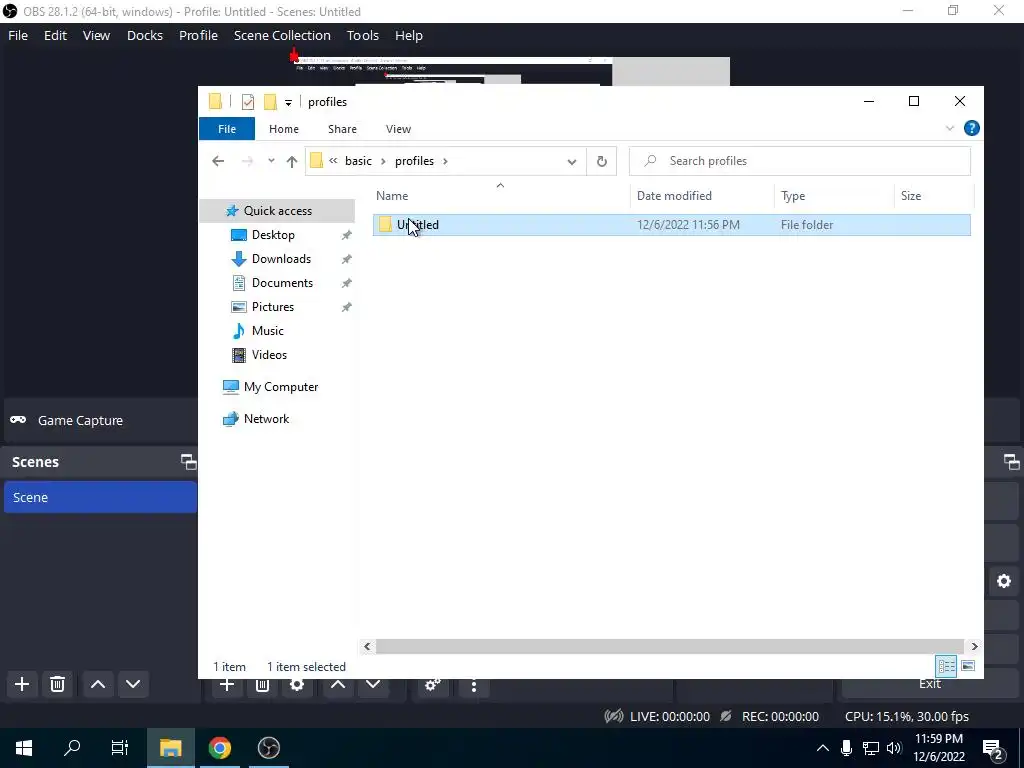Open recent locations dropdown arrow
The width and height of the screenshot is (1024, 768).
point(271,161)
